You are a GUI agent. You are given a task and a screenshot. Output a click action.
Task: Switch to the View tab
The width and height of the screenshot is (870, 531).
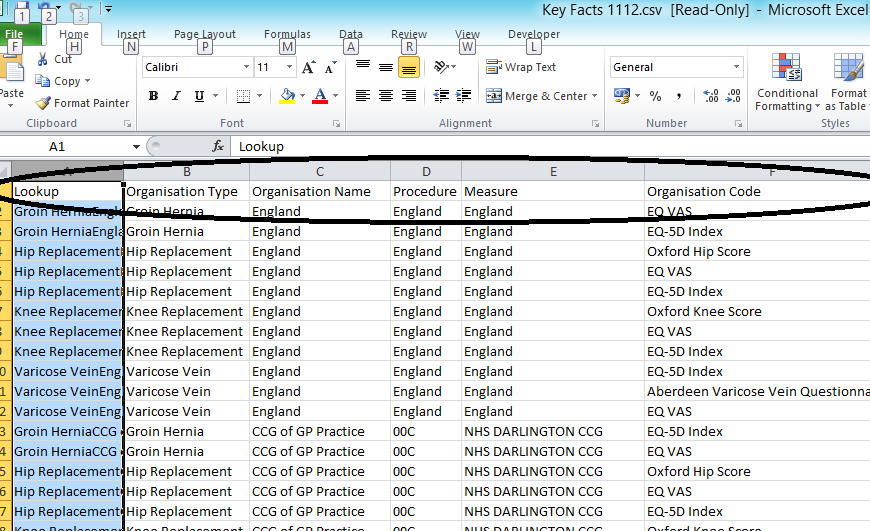467,34
